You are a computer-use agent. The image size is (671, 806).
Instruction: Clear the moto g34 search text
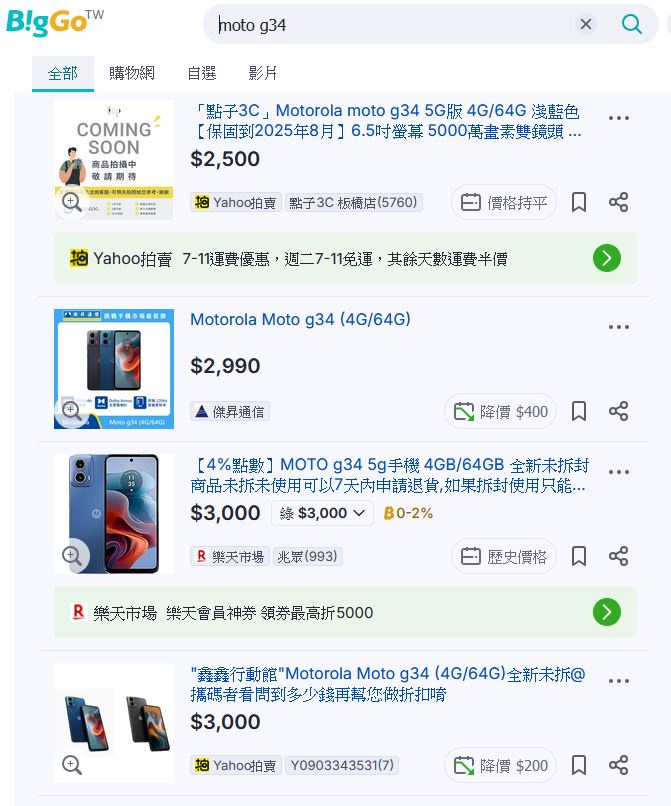[586, 24]
